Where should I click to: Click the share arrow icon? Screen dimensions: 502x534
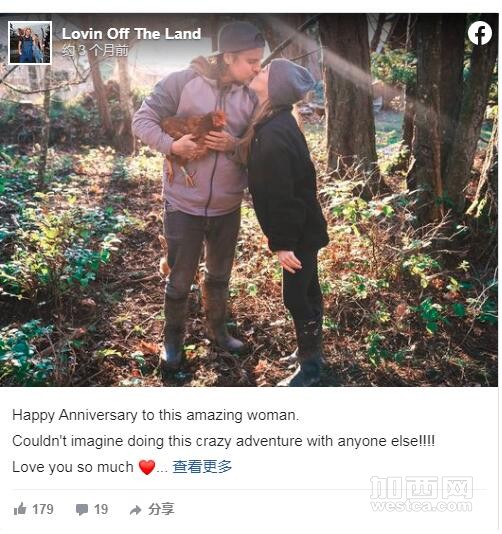[136, 510]
